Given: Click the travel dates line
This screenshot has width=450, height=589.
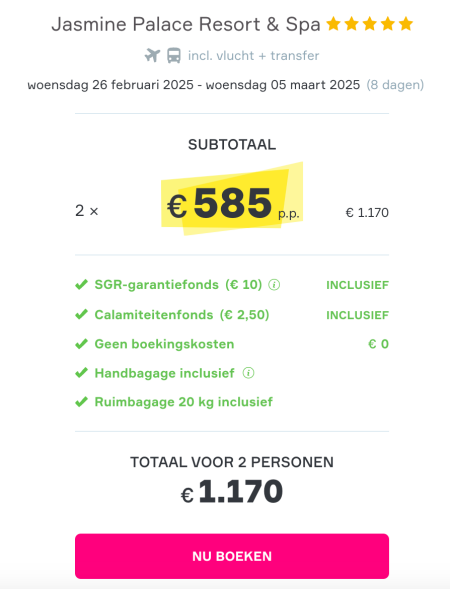Looking at the screenshot, I should 193,85.
